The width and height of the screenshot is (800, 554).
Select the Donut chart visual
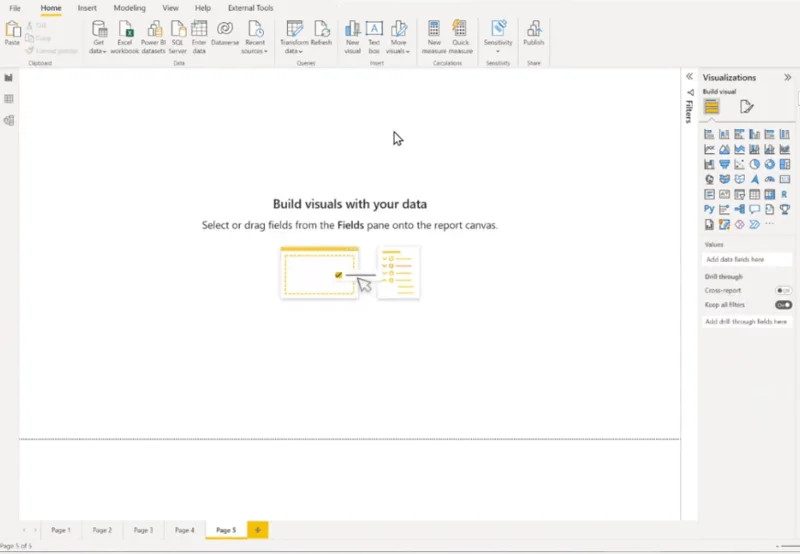pyautogui.click(x=769, y=164)
